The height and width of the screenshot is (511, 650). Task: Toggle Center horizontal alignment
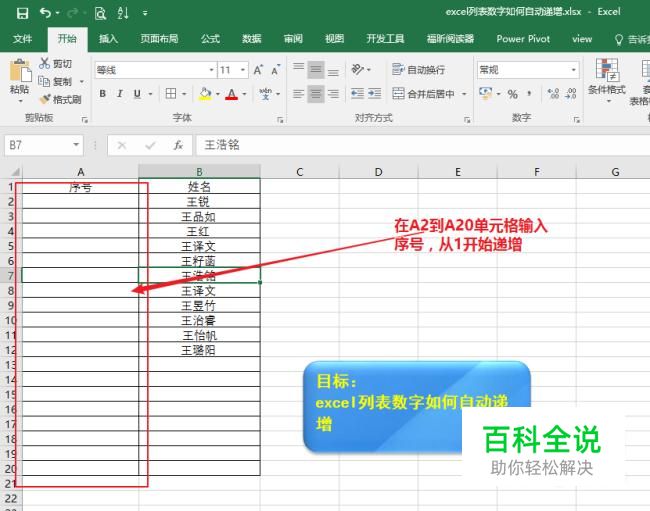316,94
